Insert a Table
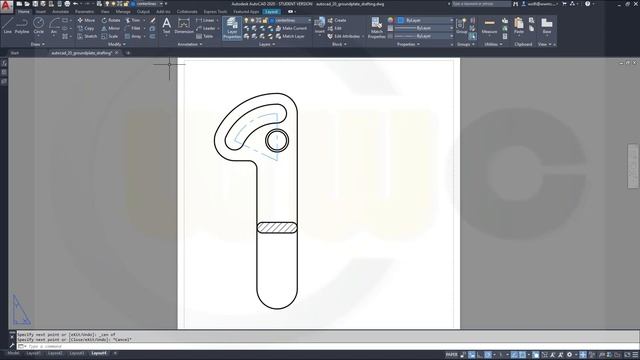Image resolution: width=640 pixels, height=360 pixels. point(205,36)
